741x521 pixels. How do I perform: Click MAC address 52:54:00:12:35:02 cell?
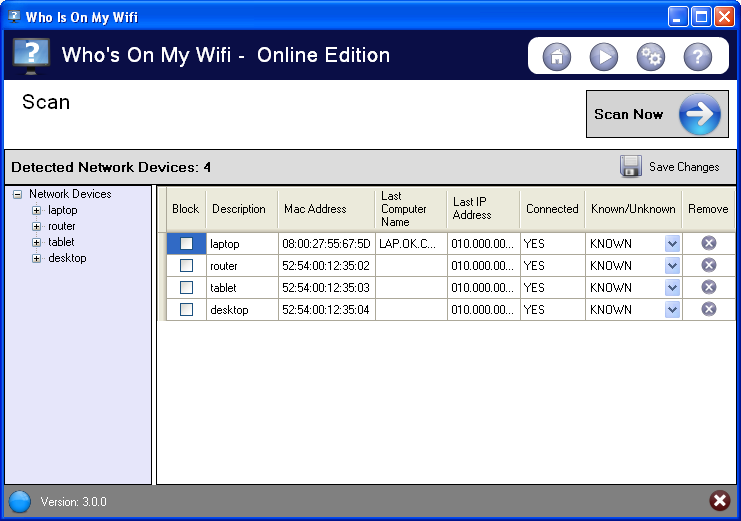click(x=327, y=266)
